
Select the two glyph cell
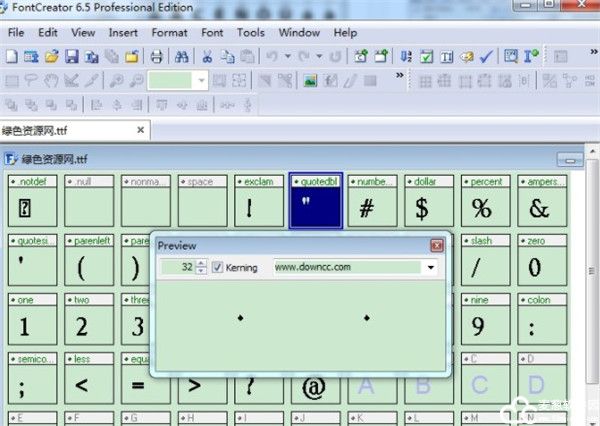tap(89, 319)
